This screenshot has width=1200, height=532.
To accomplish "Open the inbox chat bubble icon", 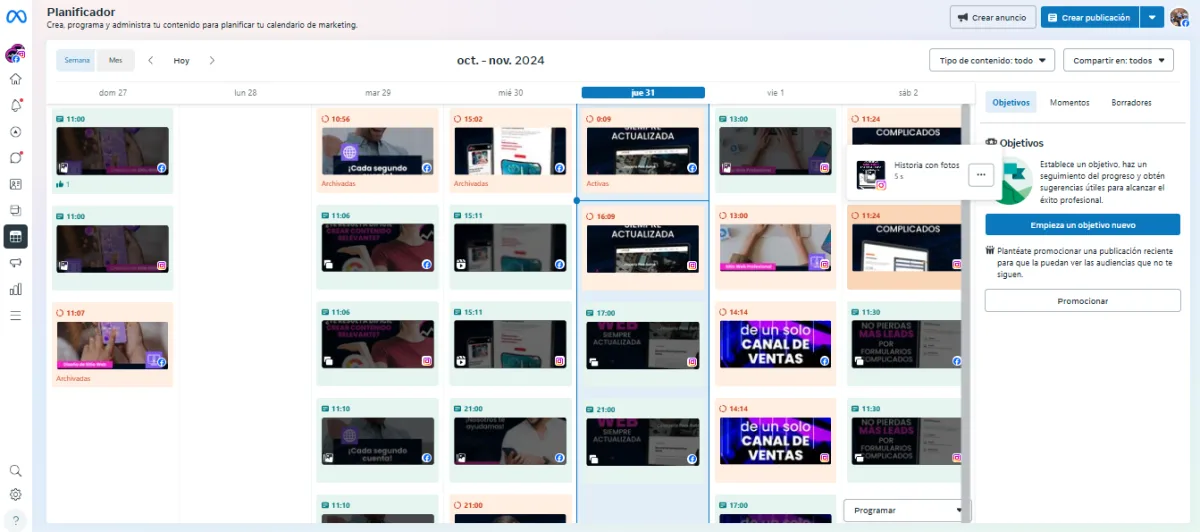I will (15, 158).
